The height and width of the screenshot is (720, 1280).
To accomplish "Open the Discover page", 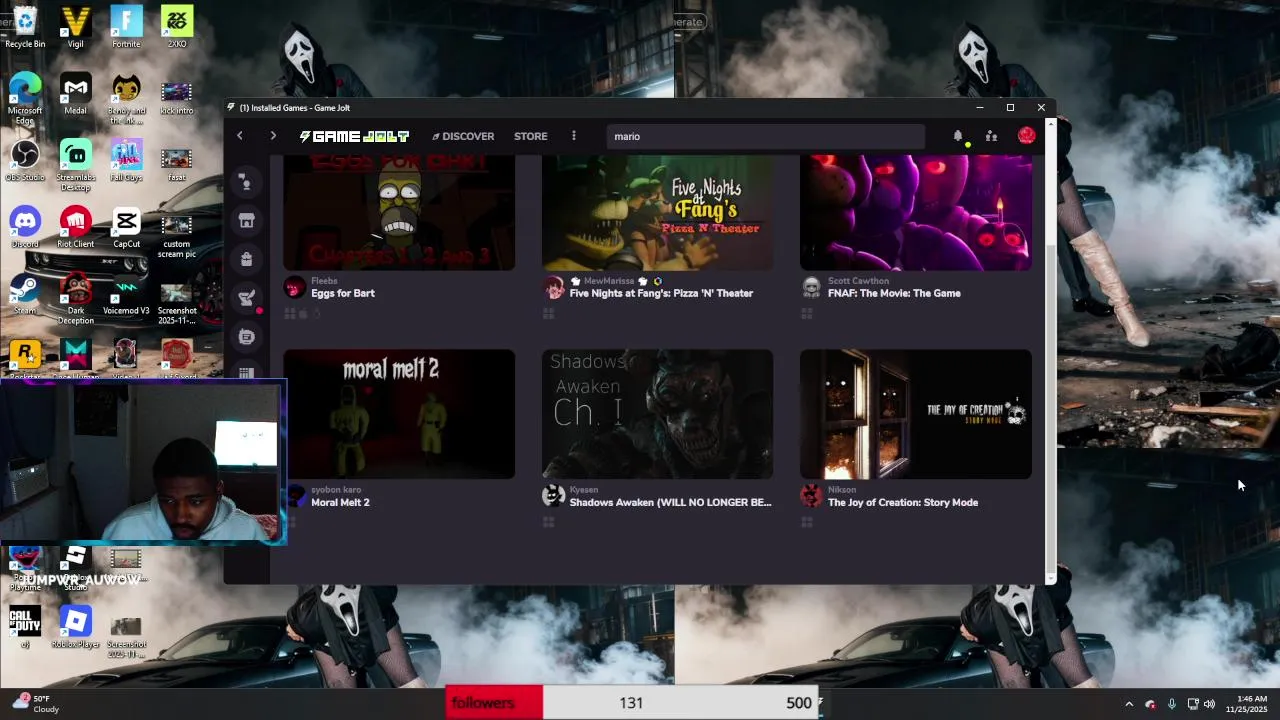I will tap(463, 136).
